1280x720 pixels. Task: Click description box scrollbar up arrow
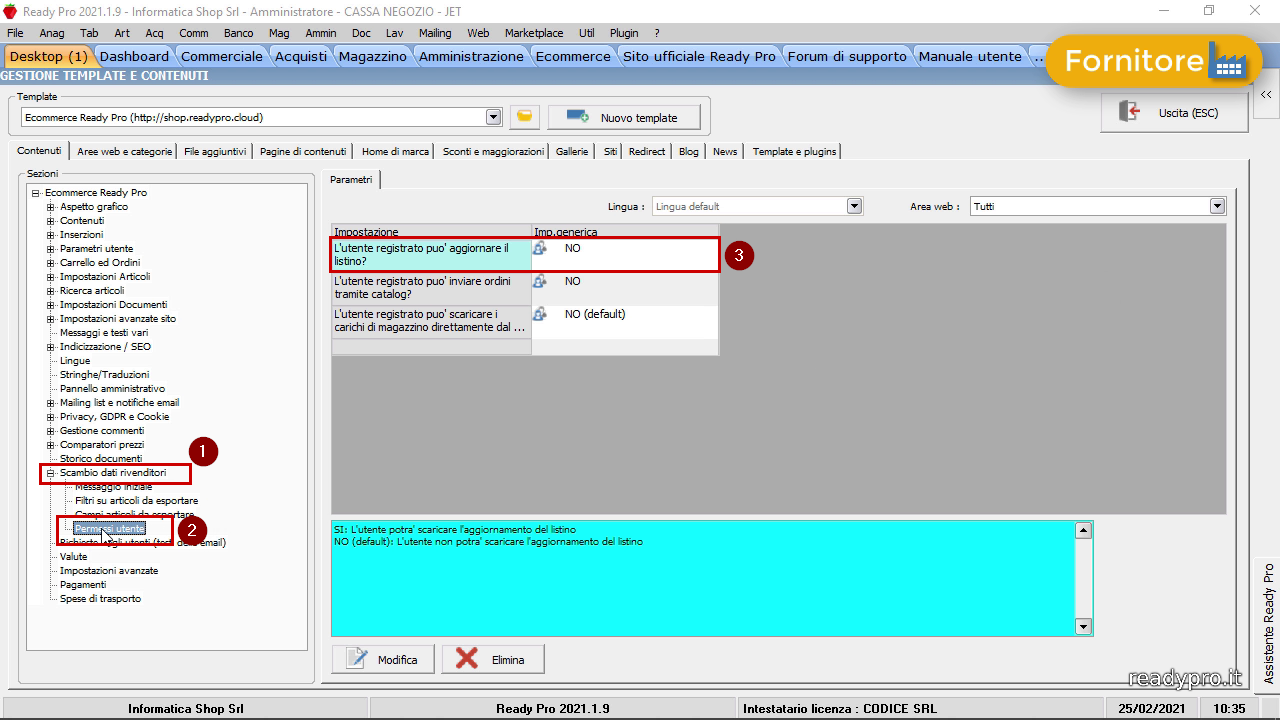pos(1082,530)
